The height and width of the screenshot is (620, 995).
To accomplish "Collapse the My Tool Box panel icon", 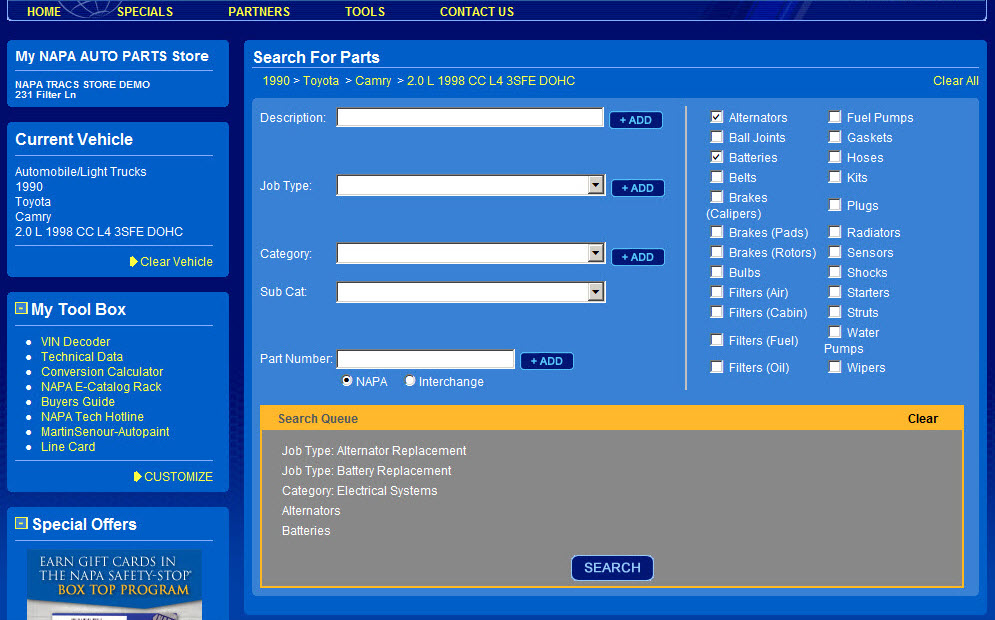I will point(21,309).
